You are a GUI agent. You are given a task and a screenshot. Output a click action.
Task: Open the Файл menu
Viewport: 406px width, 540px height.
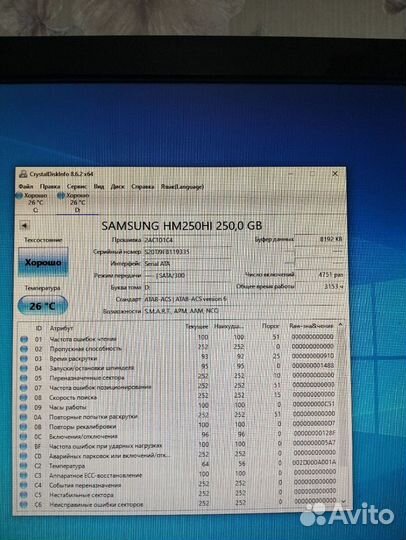(26, 186)
